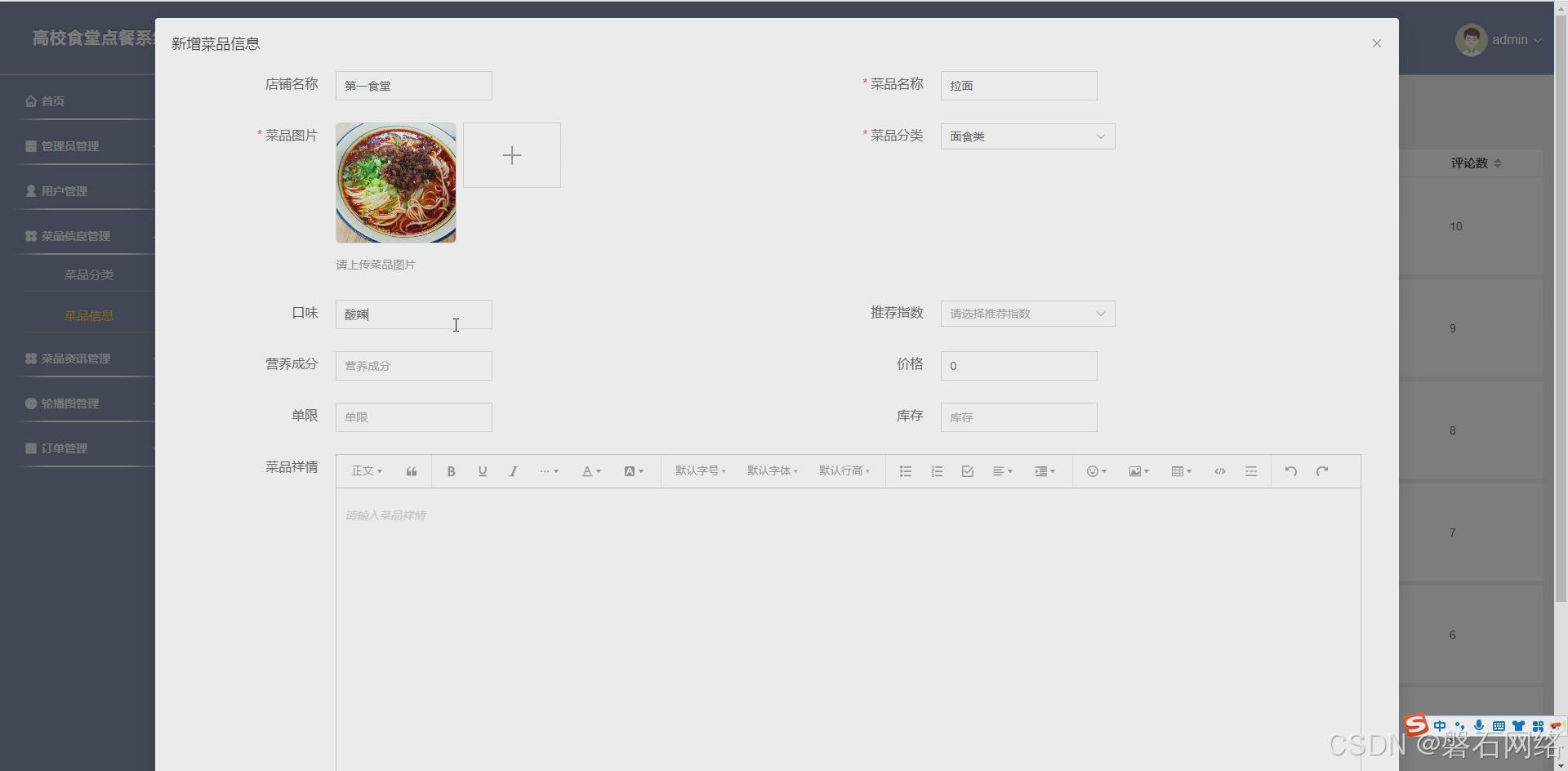
Task: Activate Sogou voice input microphone
Action: pos(1479,726)
